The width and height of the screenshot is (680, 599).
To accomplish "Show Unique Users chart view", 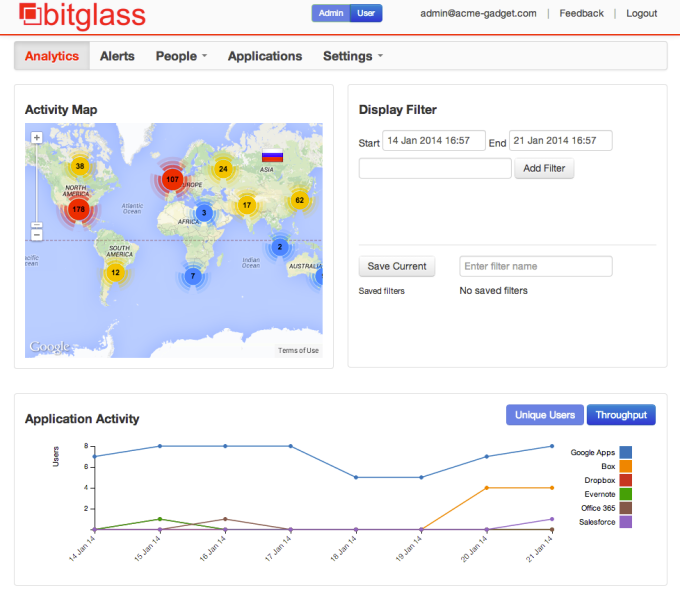I will coord(545,415).
